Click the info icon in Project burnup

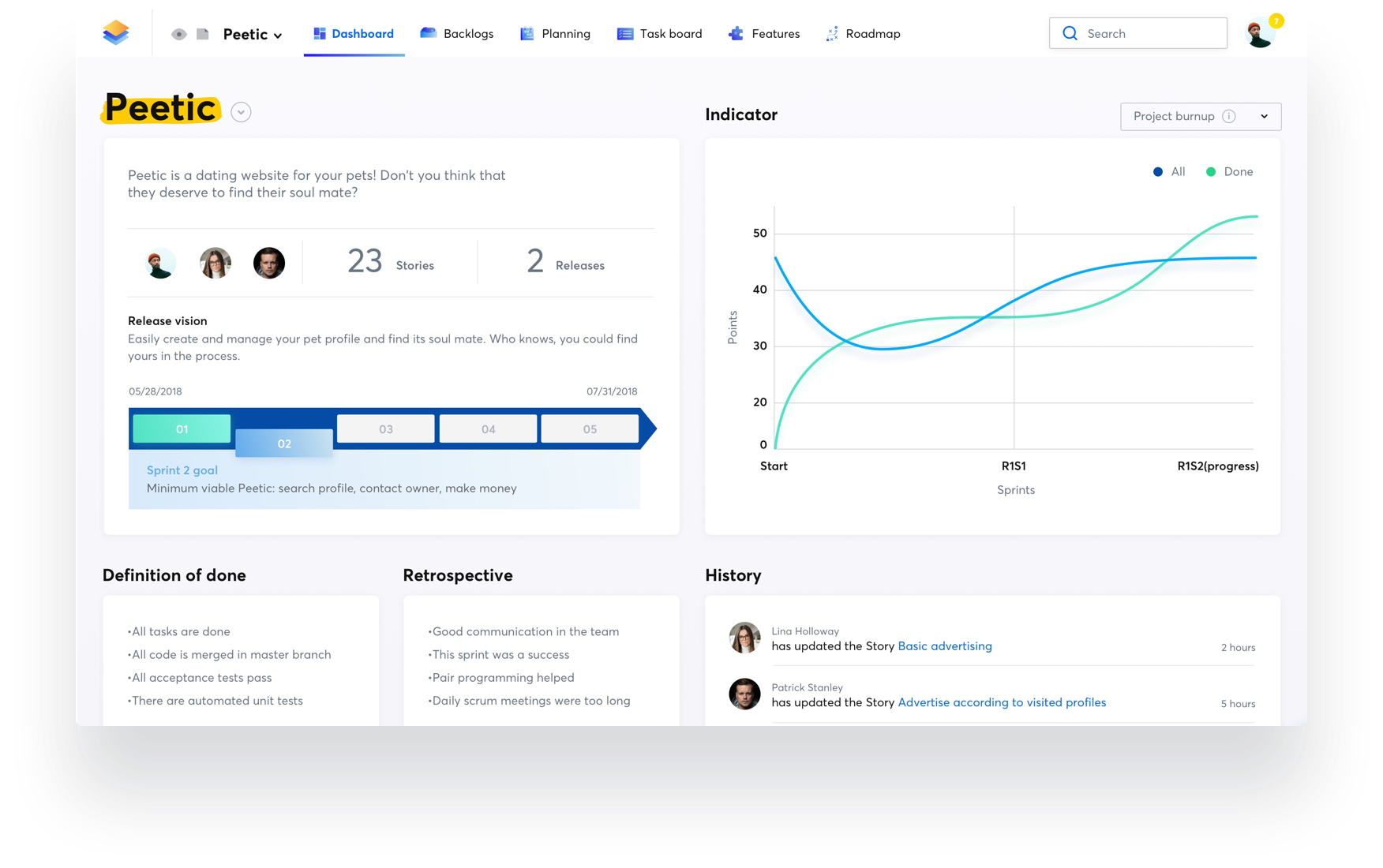pyautogui.click(x=1228, y=116)
